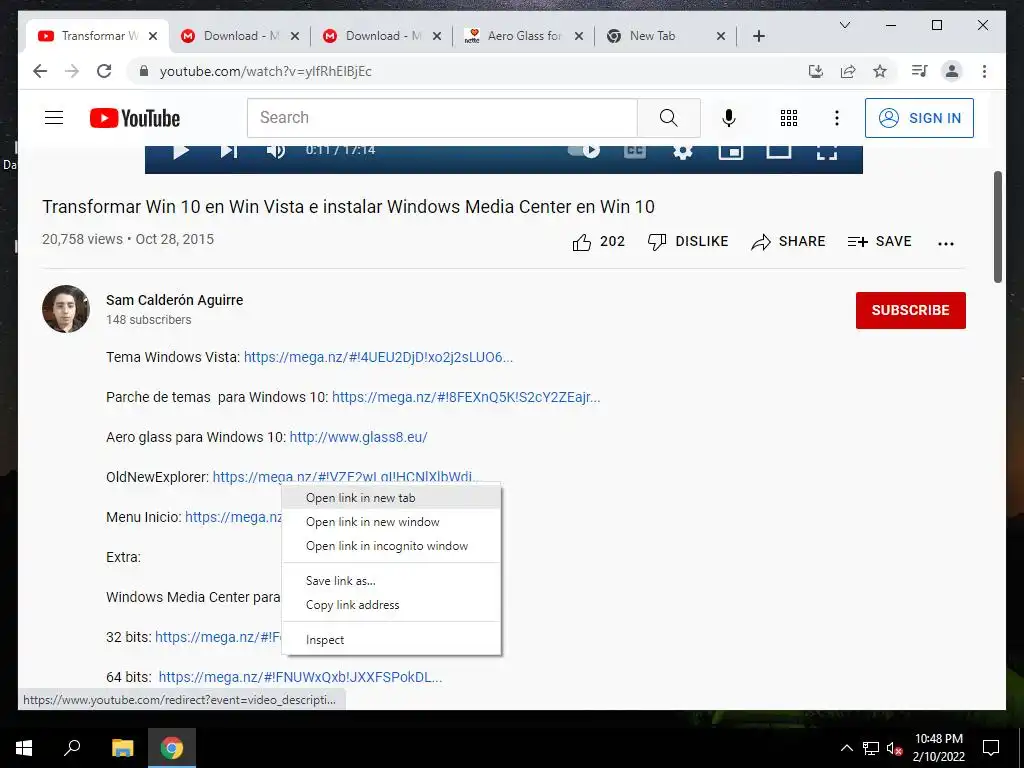Open a new browser tab

tap(758, 36)
